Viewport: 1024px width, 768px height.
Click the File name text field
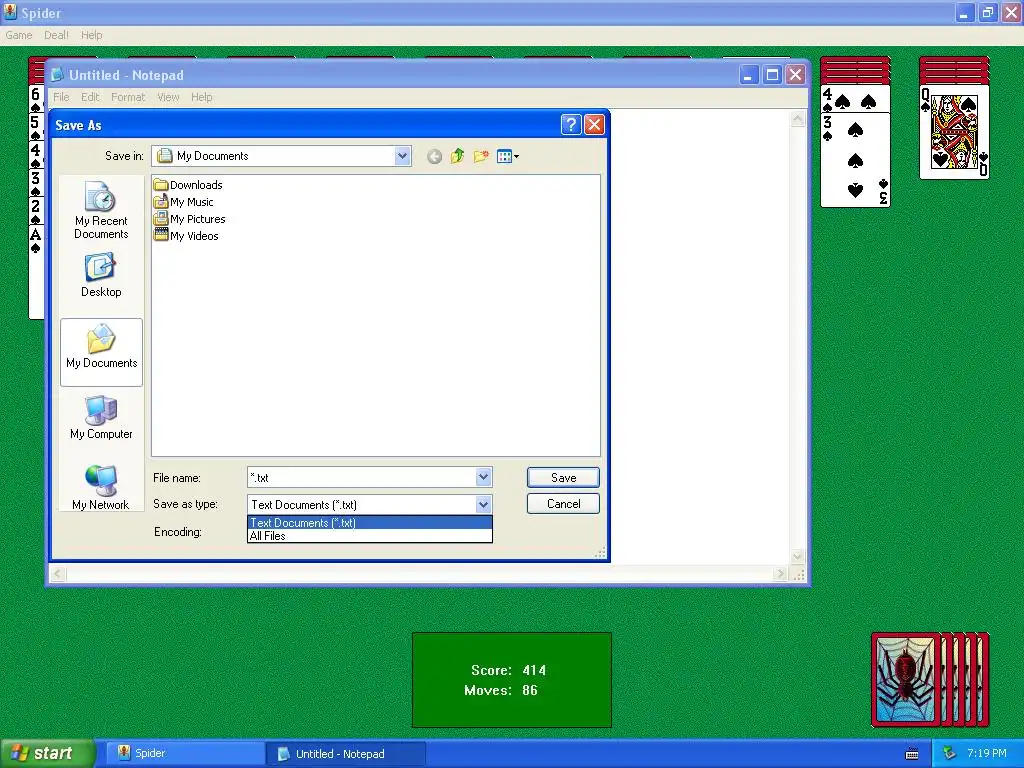click(362, 477)
